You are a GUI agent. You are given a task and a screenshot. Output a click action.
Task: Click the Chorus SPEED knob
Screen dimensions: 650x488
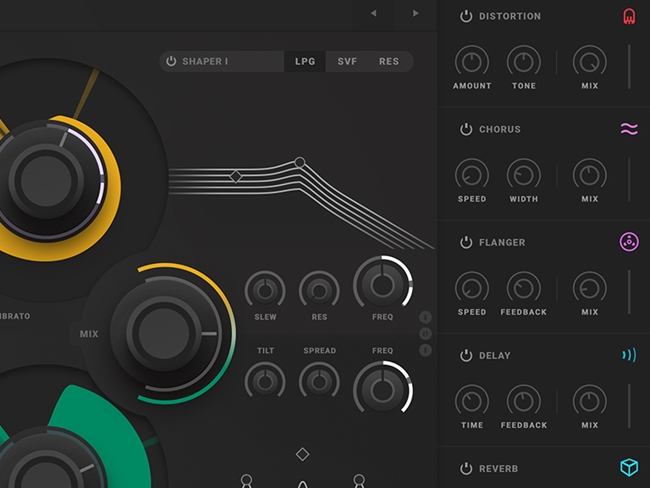click(x=472, y=175)
